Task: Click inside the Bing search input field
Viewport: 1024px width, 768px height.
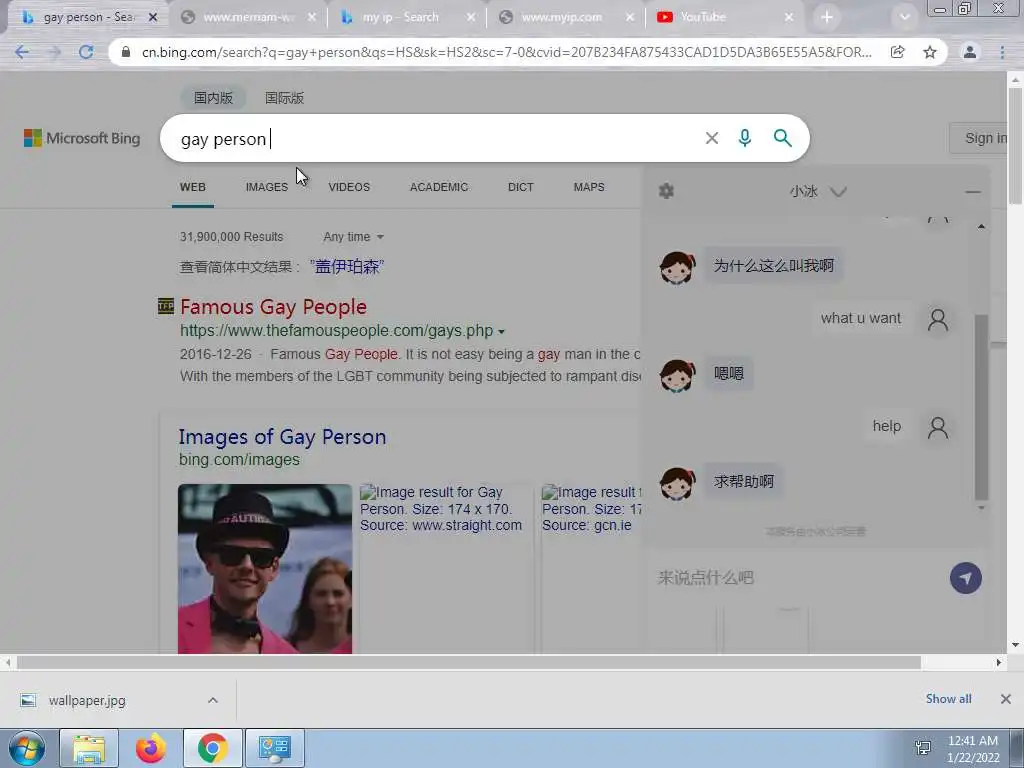Action: (x=431, y=138)
